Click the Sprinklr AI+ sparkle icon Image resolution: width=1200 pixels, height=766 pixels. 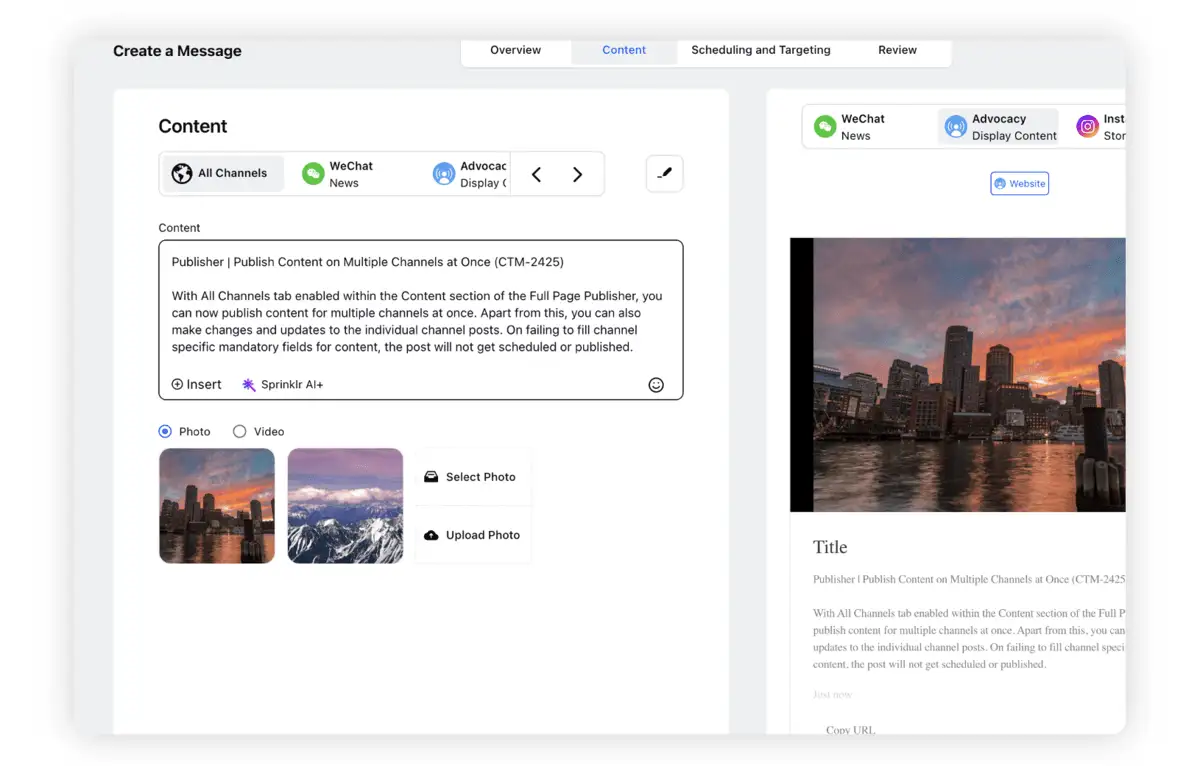tap(249, 385)
